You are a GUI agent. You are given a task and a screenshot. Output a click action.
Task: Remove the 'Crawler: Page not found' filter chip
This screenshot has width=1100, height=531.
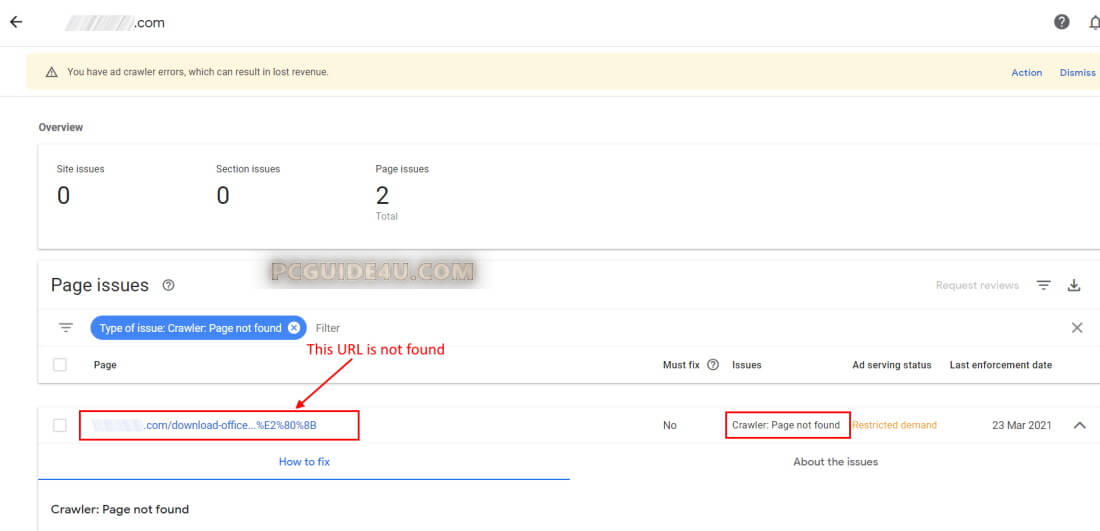click(294, 328)
